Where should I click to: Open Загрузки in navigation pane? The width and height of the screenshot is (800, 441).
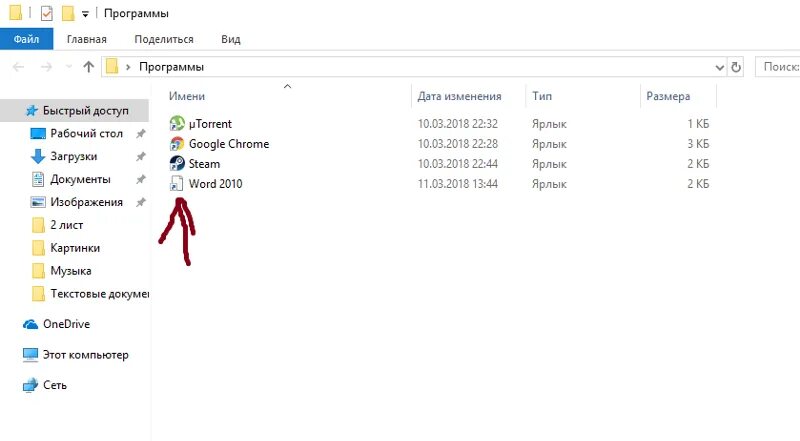pyautogui.click(x=73, y=157)
